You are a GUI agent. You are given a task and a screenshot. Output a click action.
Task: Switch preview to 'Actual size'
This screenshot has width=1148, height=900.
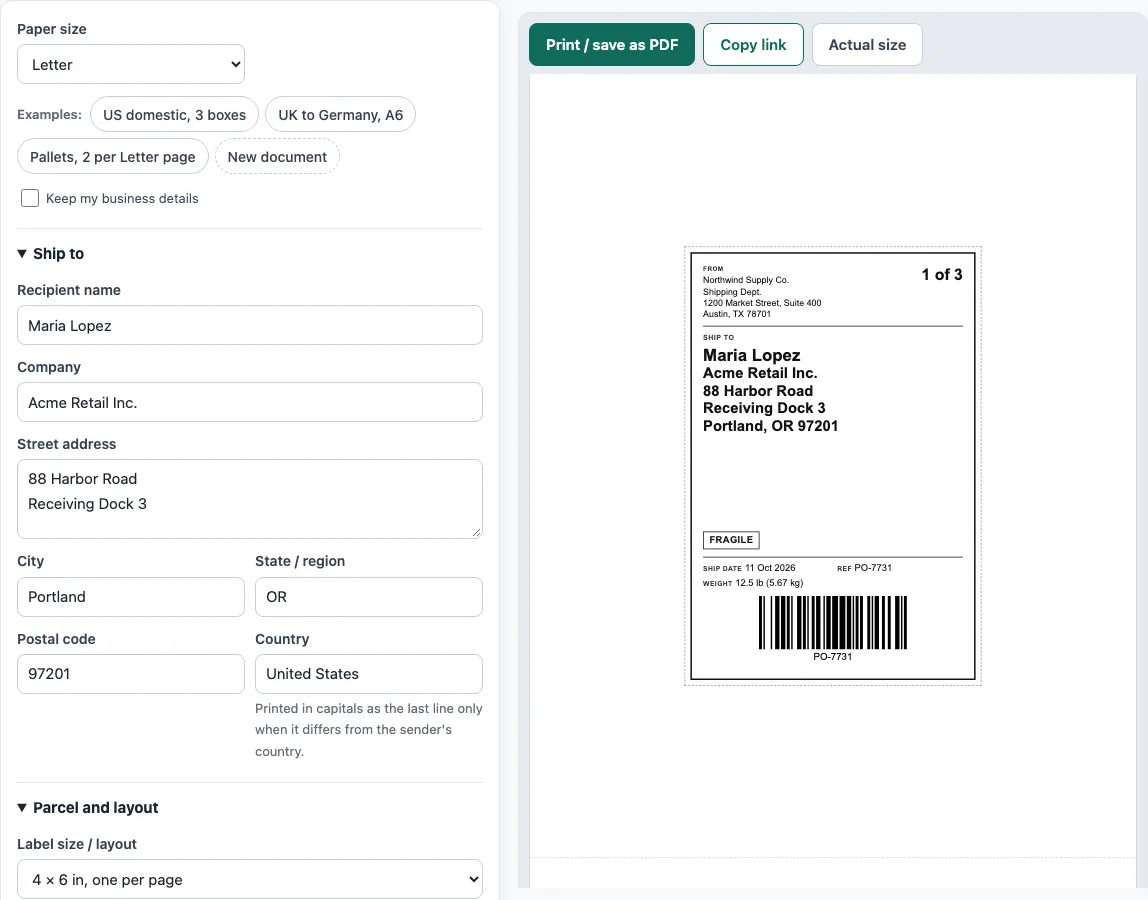pyautogui.click(x=867, y=45)
